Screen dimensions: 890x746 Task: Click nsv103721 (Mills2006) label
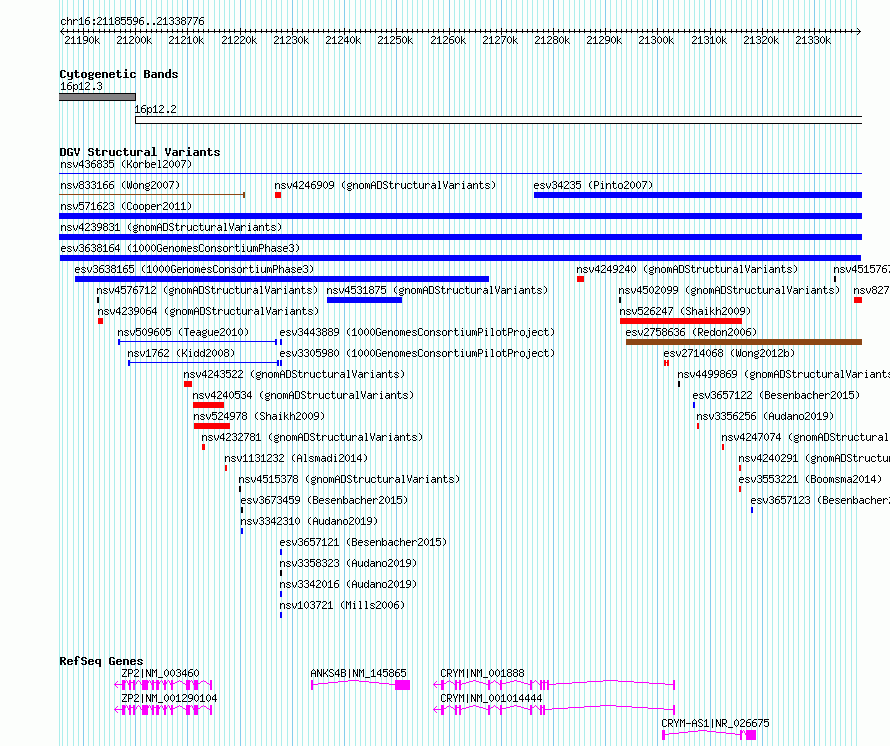pos(342,605)
